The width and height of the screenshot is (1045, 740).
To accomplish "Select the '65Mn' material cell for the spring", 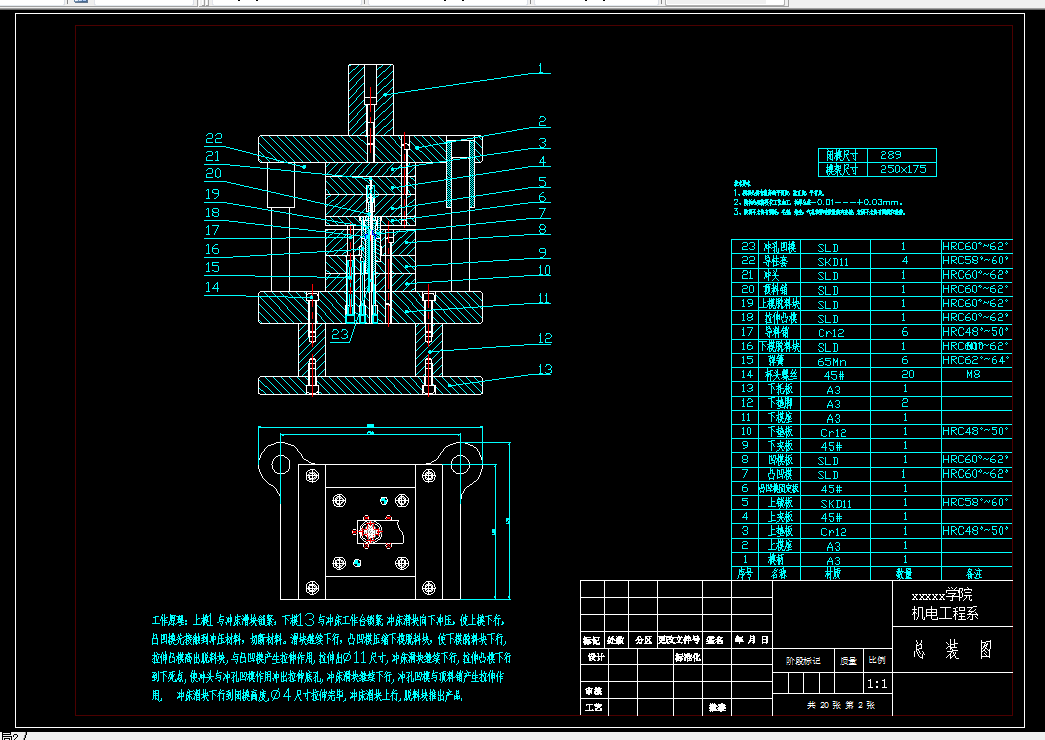I will click(832, 362).
